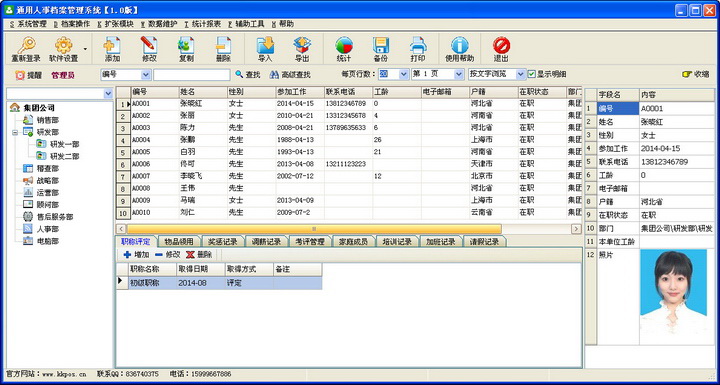Click the 修改 pencil toolbar icon

[x=149, y=45]
